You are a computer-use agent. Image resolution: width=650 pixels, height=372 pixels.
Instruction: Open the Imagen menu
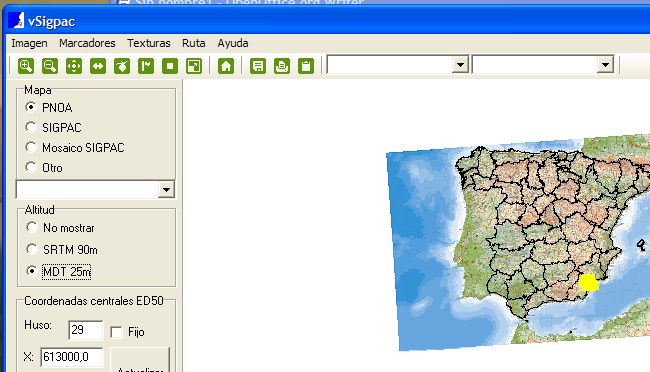pos(29,43)
